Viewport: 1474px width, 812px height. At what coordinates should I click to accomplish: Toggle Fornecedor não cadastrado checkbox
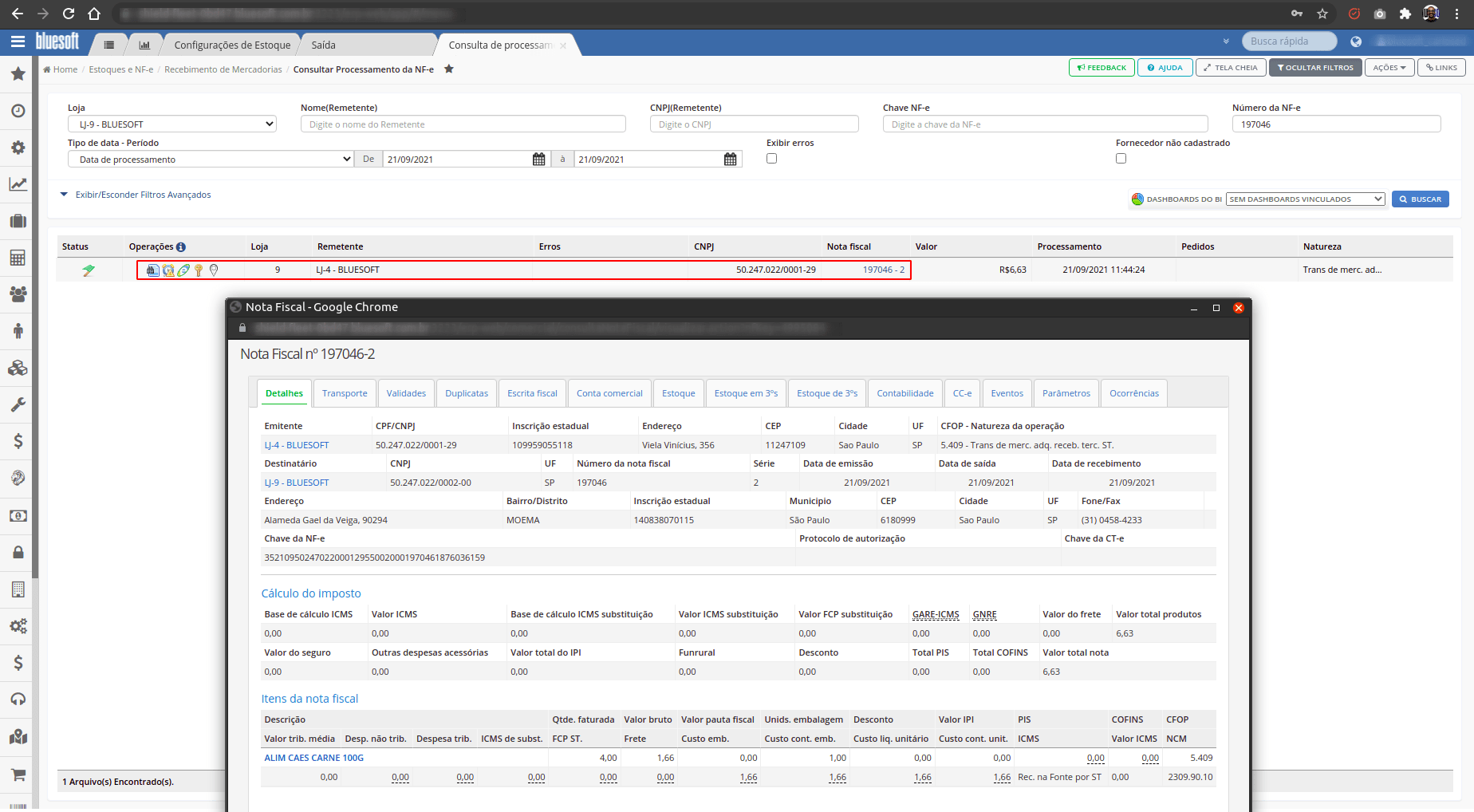pos(1121,159)
